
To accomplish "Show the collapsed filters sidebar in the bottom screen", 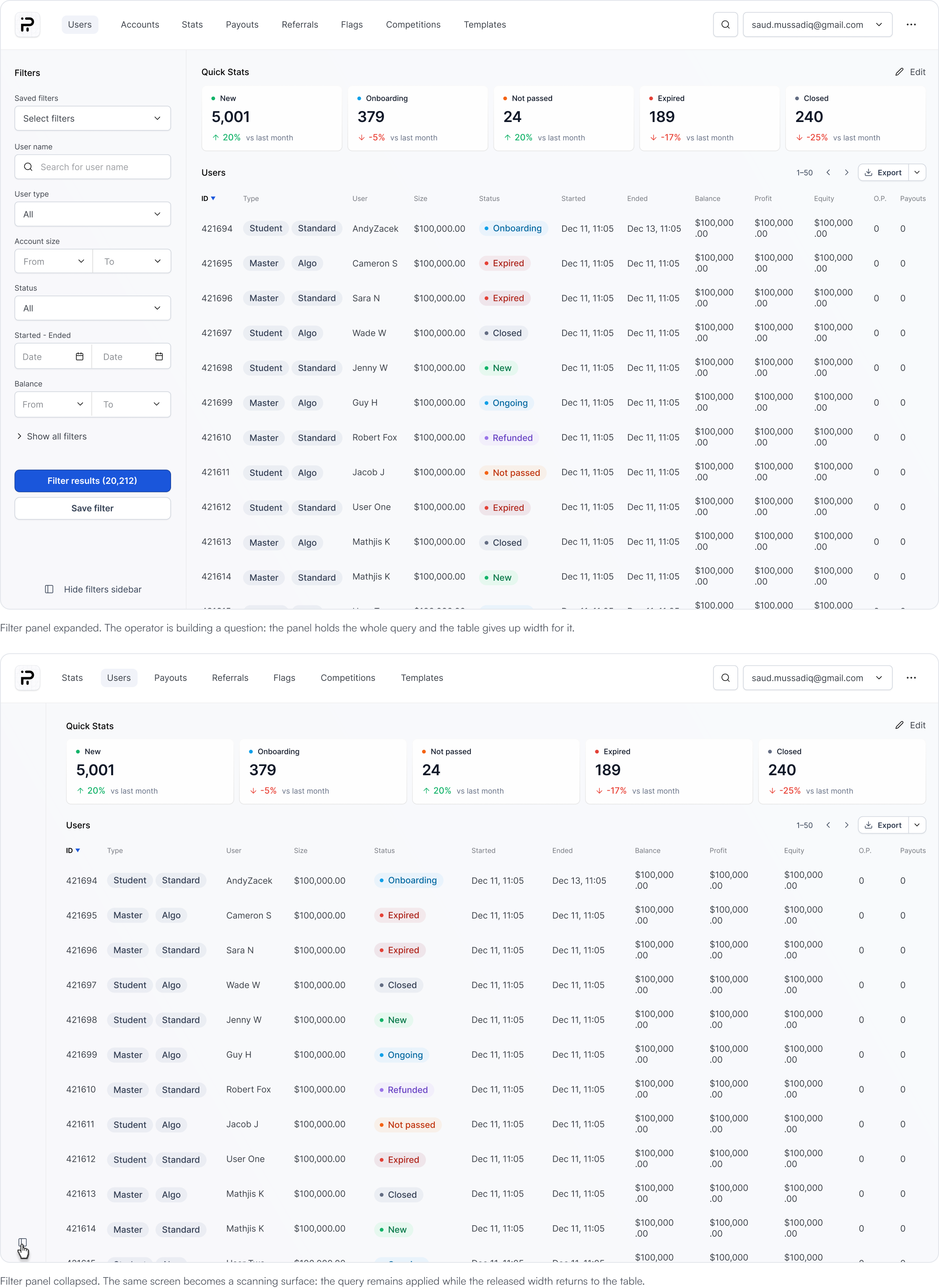I will tap(23, 1243).
